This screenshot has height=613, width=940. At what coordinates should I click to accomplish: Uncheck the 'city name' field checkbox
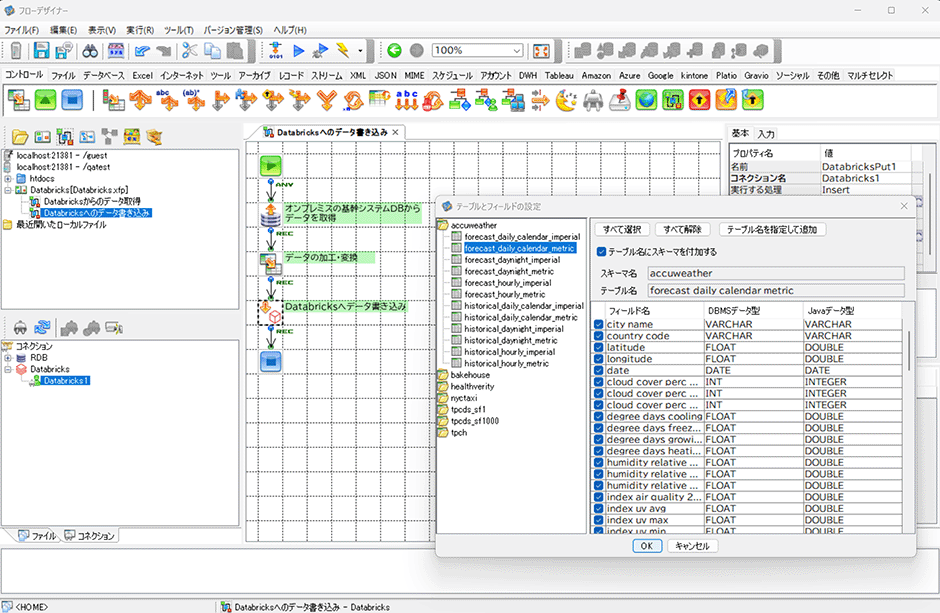(599, 324)
